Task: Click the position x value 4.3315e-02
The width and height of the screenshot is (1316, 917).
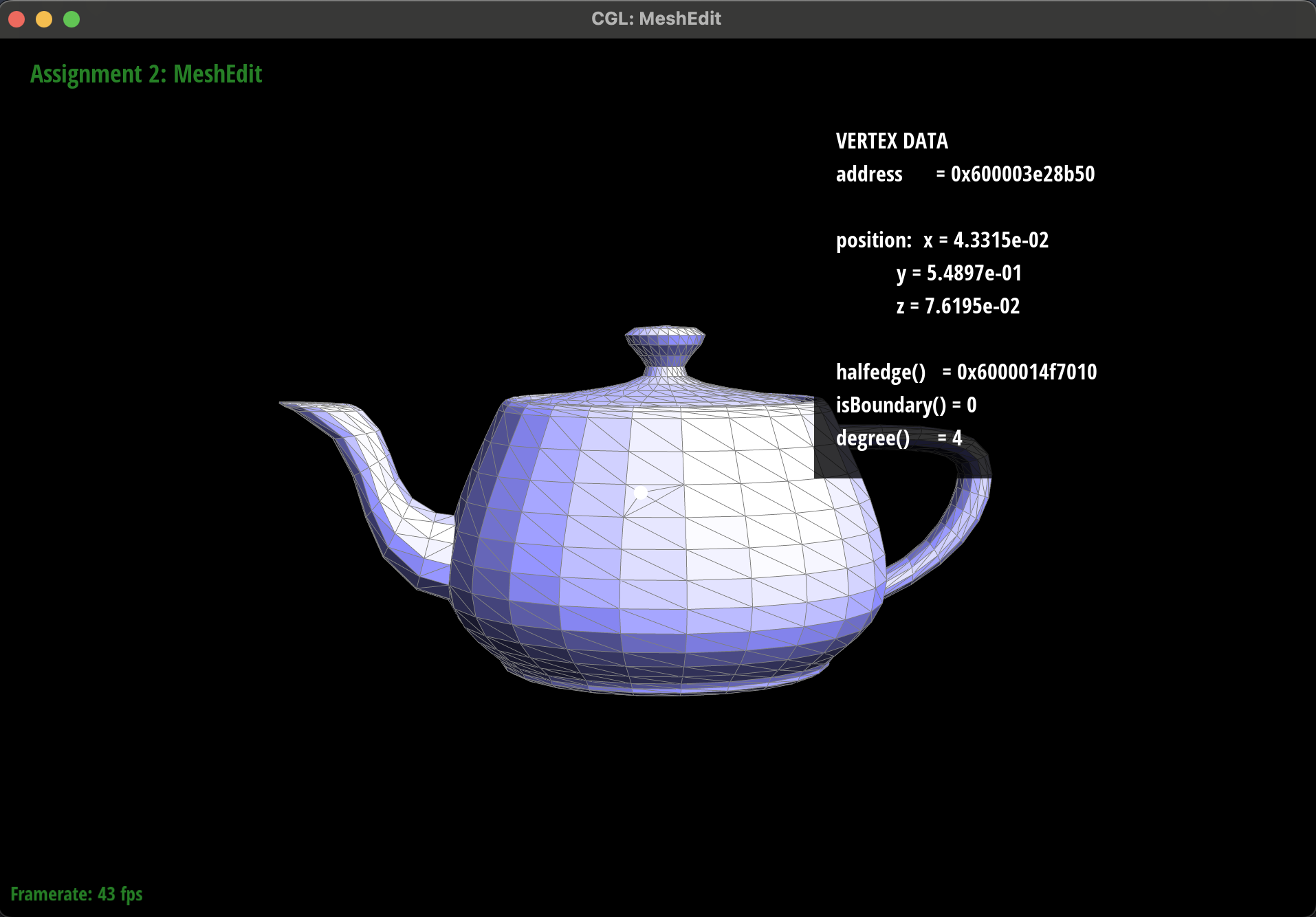Action: [x=1000, y=240]
